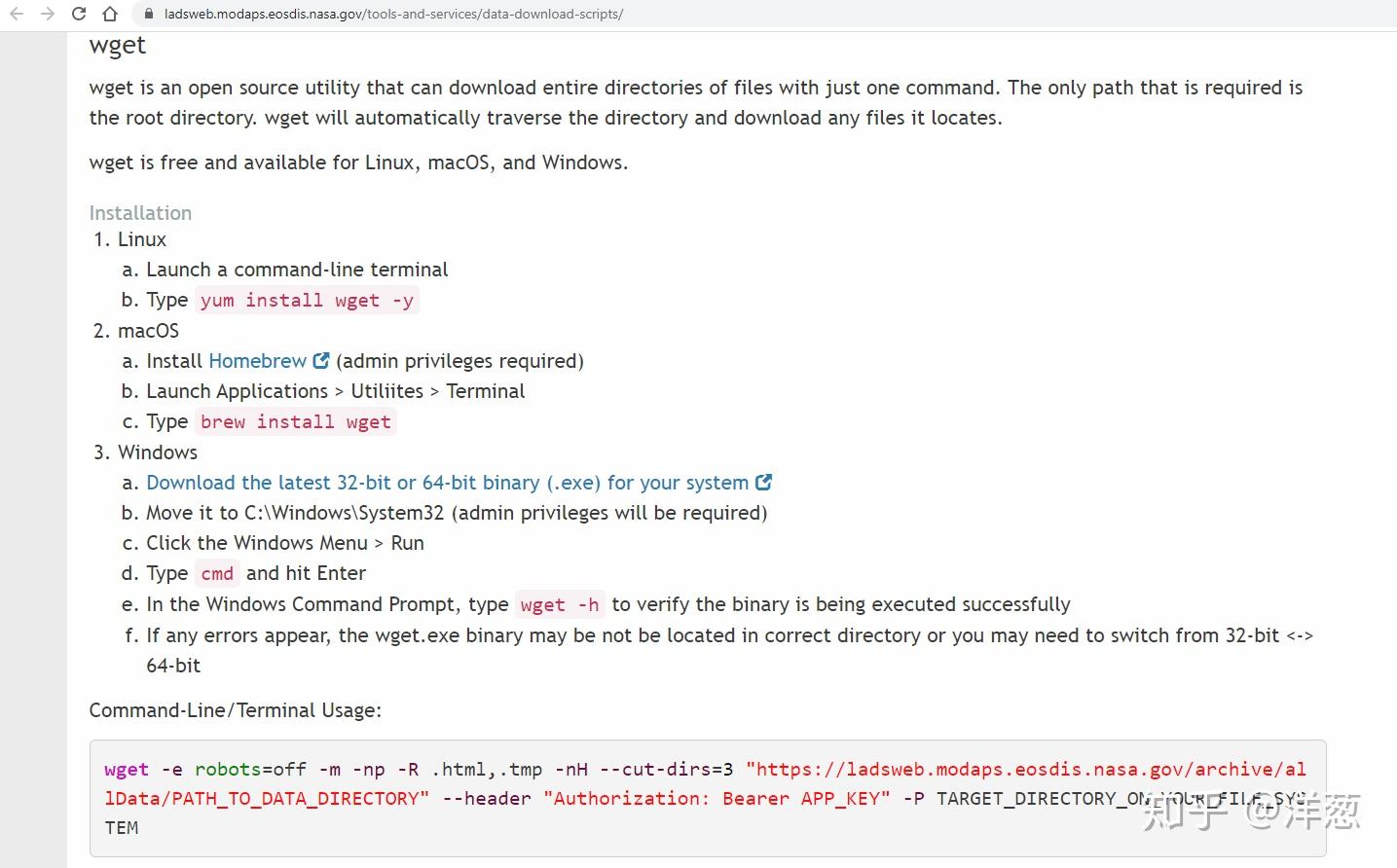Click the browser back arrow
The width and height of the screenshot is (1397, 868).
pyautogui.click(x=17, y=14)
